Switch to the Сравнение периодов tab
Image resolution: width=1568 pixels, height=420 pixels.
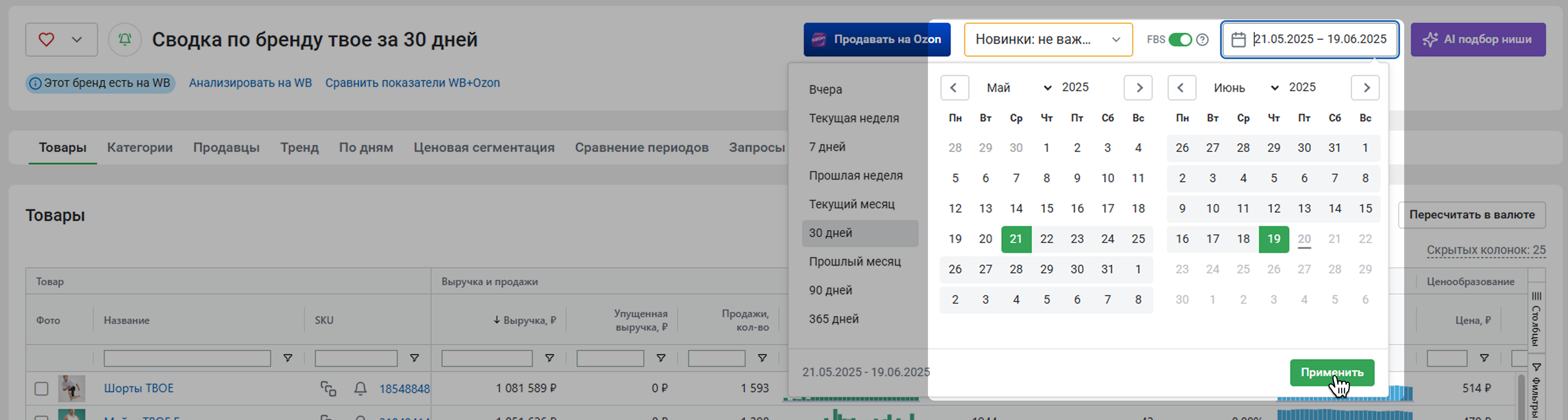click(642, 148)
